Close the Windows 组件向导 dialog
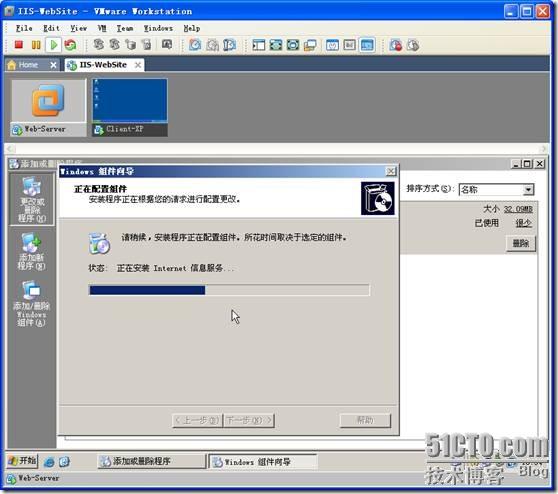 coord(391,172)
